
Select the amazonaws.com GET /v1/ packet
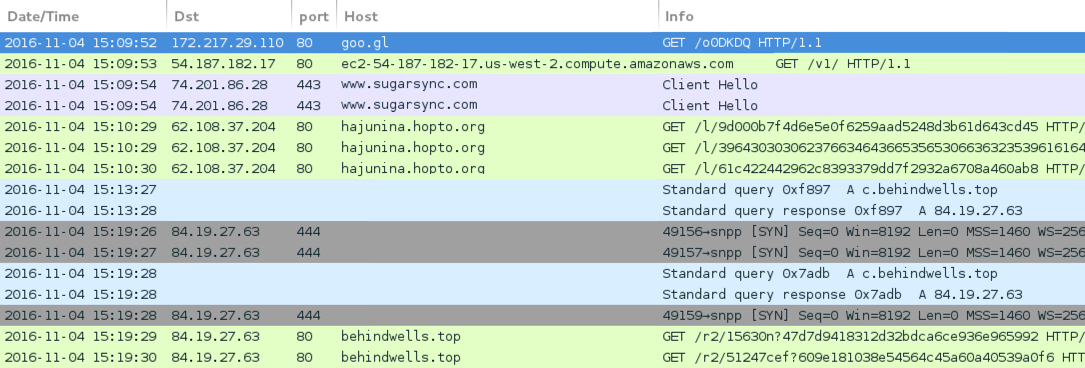click(x=542, y=64)
